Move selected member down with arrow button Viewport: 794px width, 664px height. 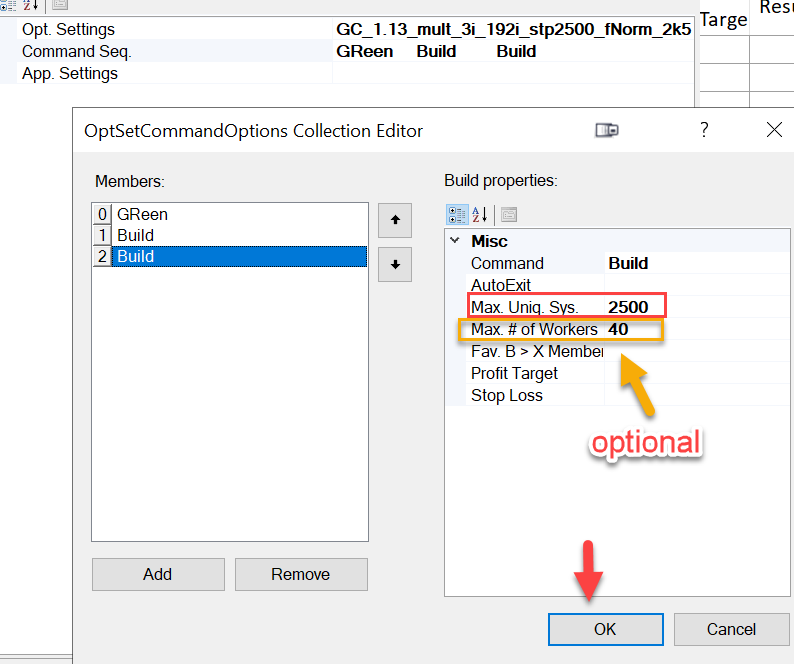tap(395, 264)
